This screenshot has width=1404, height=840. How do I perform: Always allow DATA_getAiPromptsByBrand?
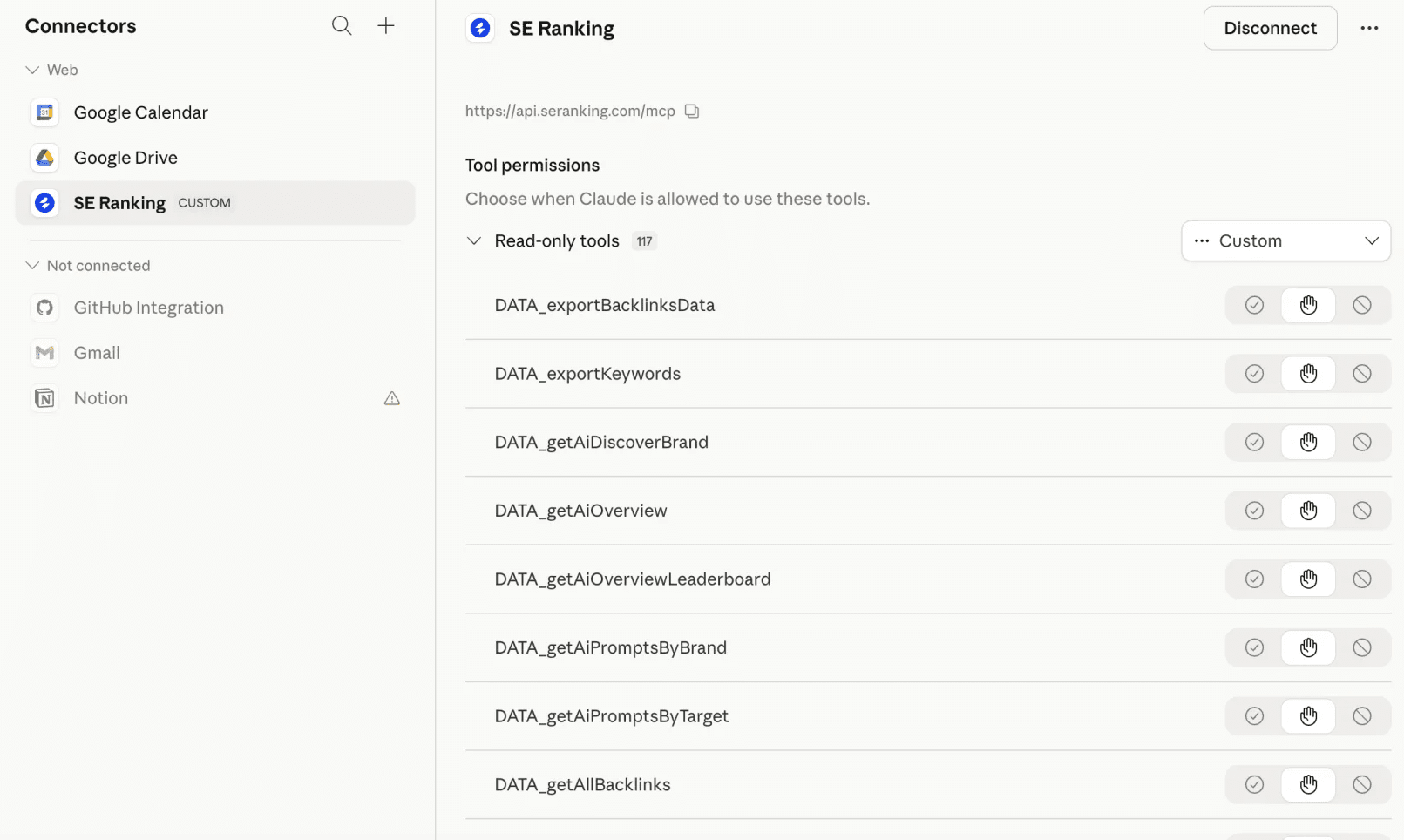coord(1254,647)
